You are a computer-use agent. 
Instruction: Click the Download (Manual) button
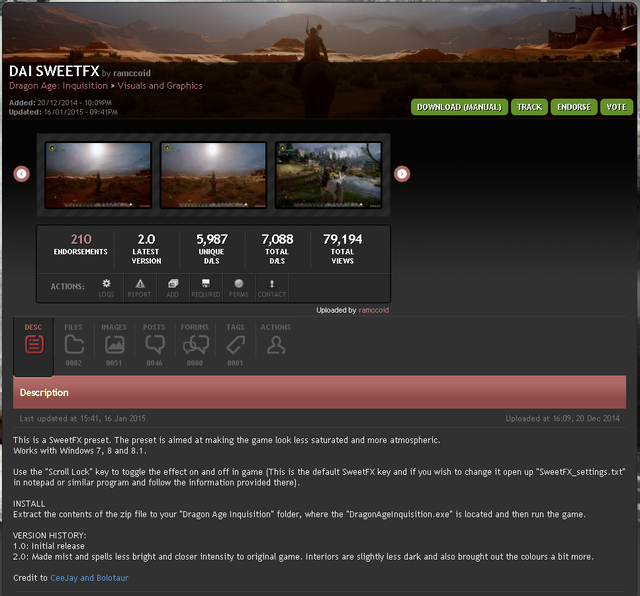[459, 107]
